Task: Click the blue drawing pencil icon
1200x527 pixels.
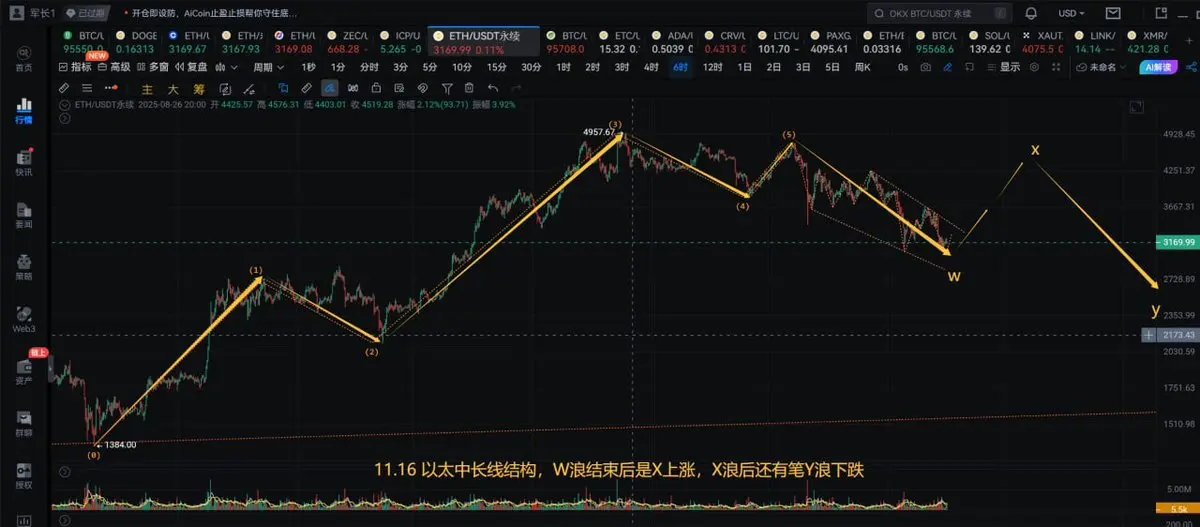Action: click(949, 67)
